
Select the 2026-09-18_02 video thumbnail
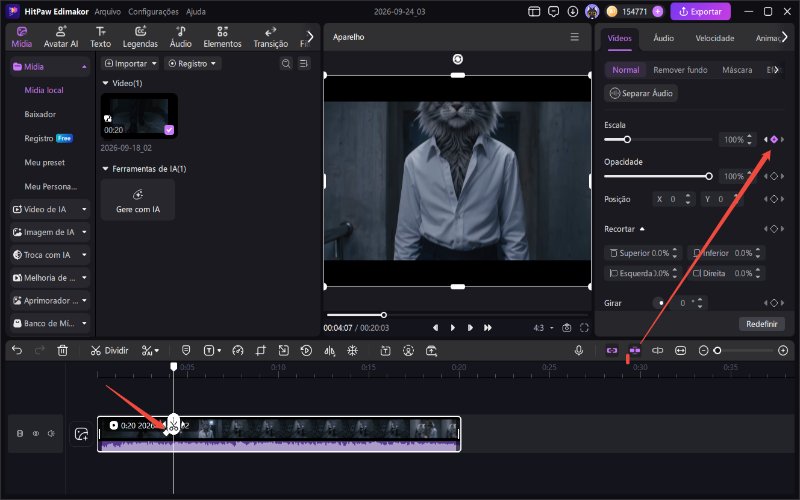click(x=139, y=115)
